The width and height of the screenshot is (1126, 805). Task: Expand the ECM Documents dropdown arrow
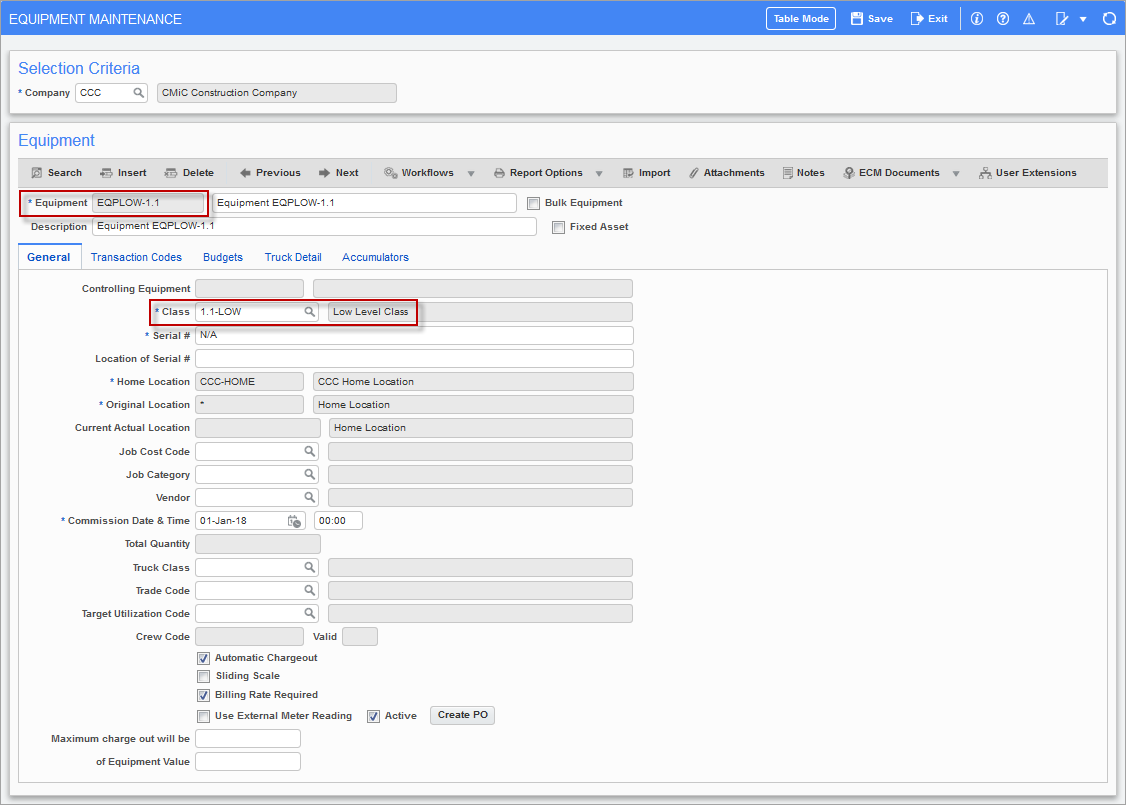coord(956,174)
